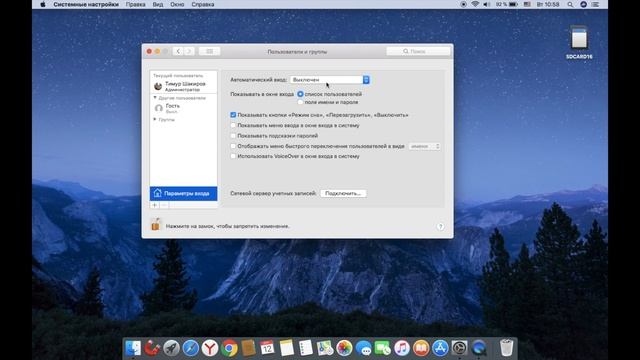Open Spotlight search in menu bar
The height and width of the screenshot is (360, 640).
click(570, 4)
